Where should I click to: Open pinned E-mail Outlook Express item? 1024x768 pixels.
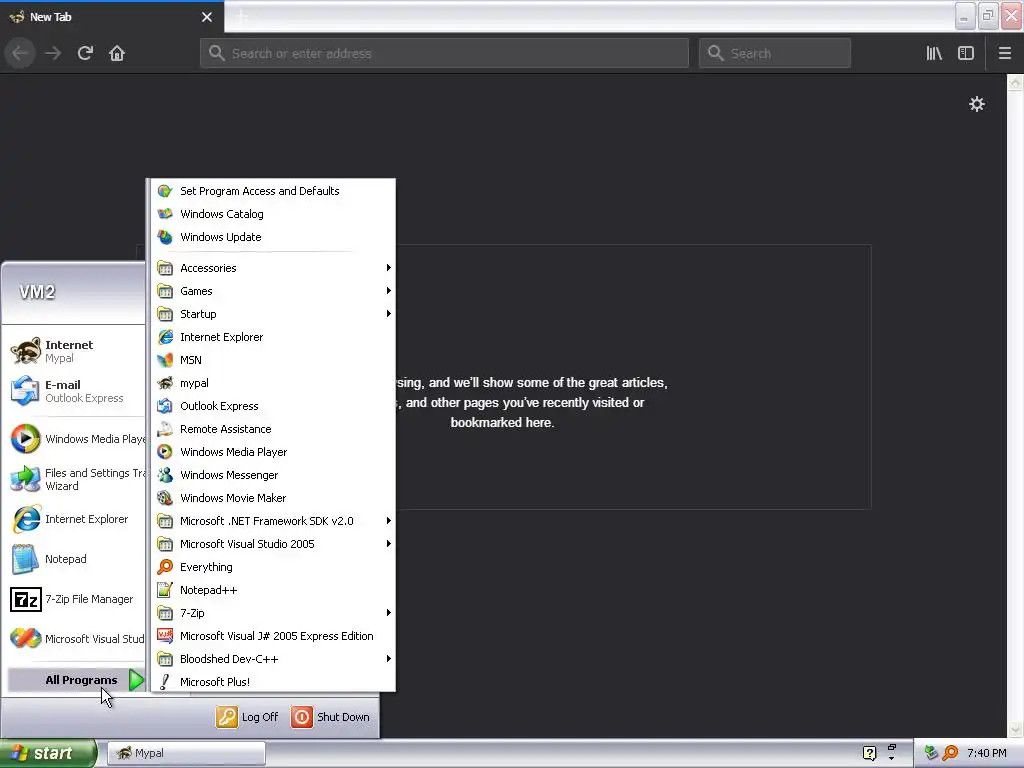click(x=75, y=391)
